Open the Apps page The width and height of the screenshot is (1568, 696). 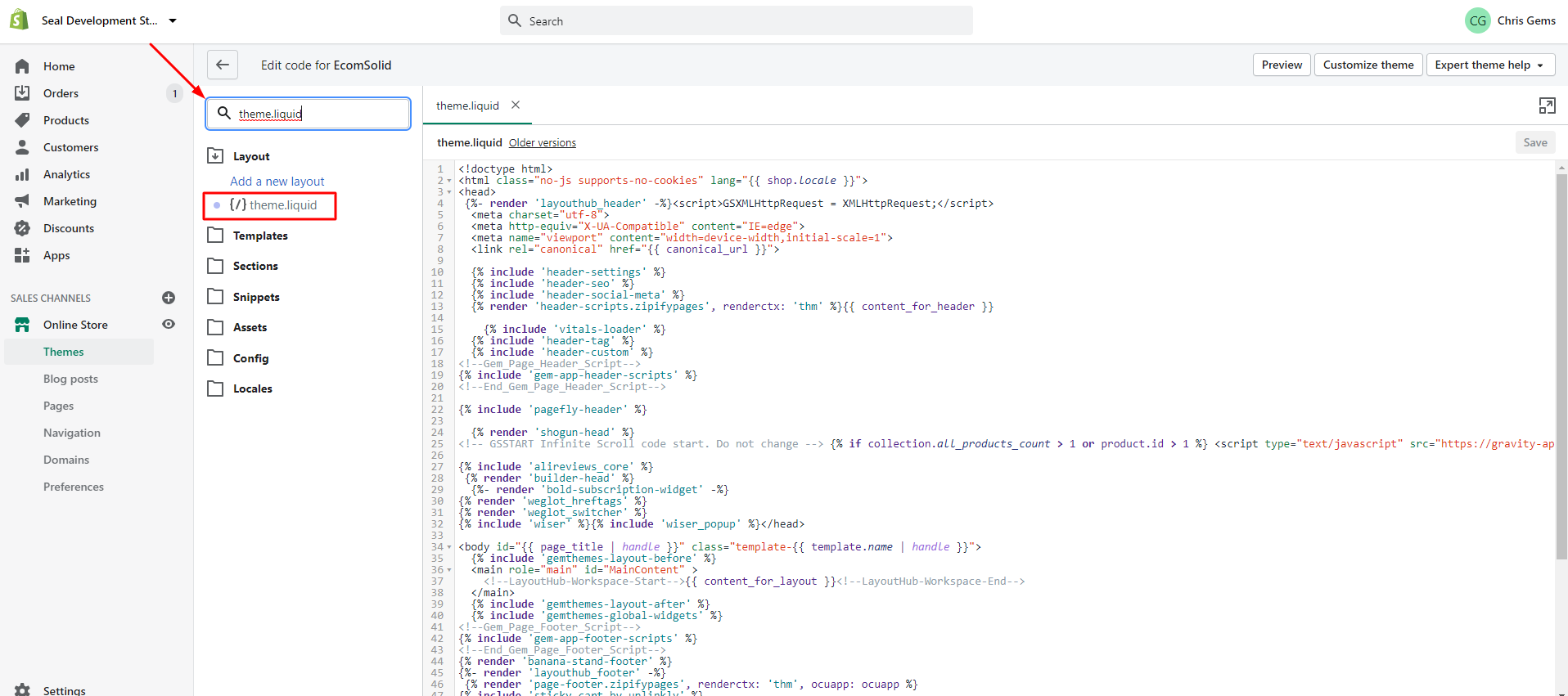pyautogui.click(x=56, y=255)
